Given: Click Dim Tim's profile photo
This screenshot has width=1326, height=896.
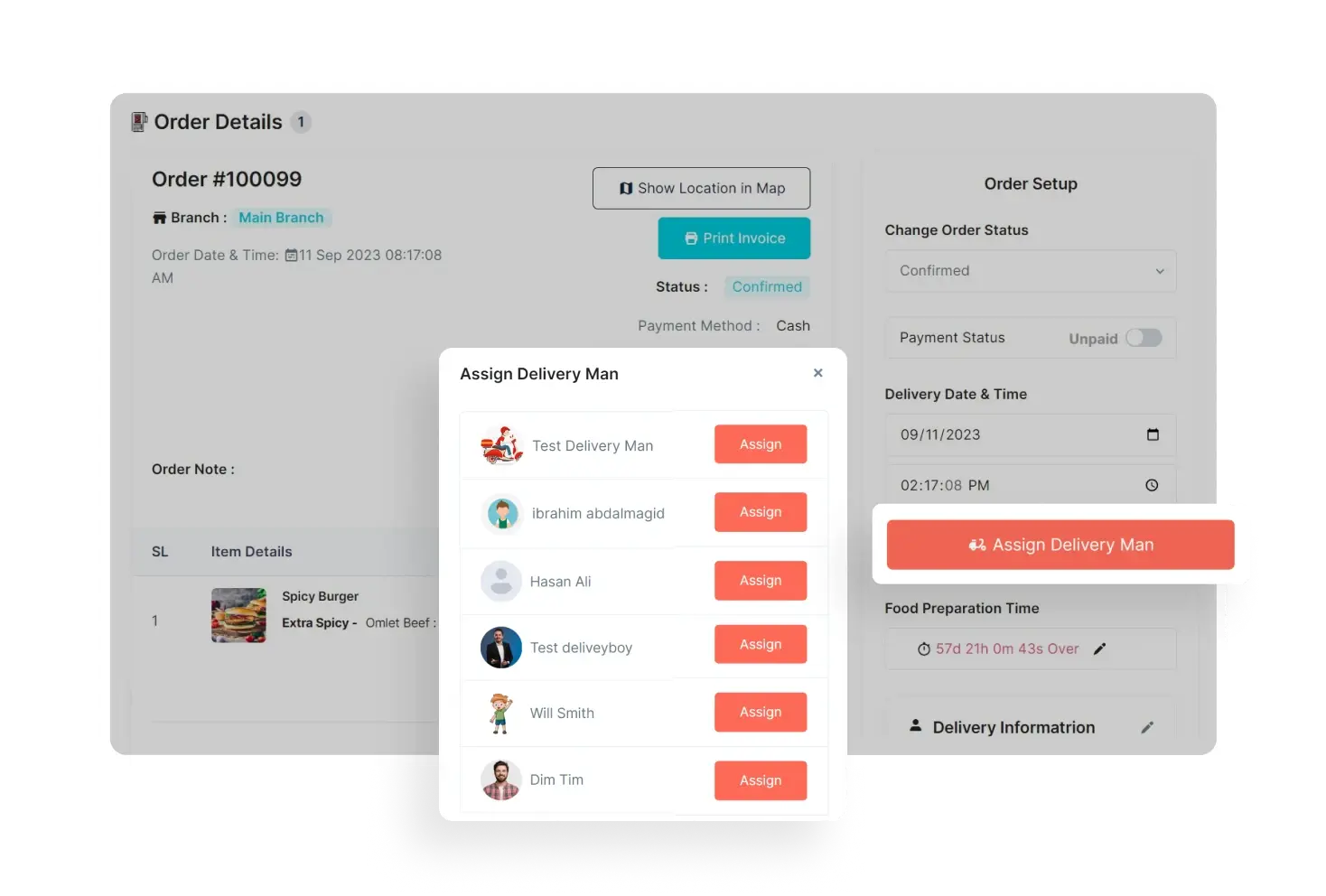Looking at the screenshot, I should tap(501, 779).
